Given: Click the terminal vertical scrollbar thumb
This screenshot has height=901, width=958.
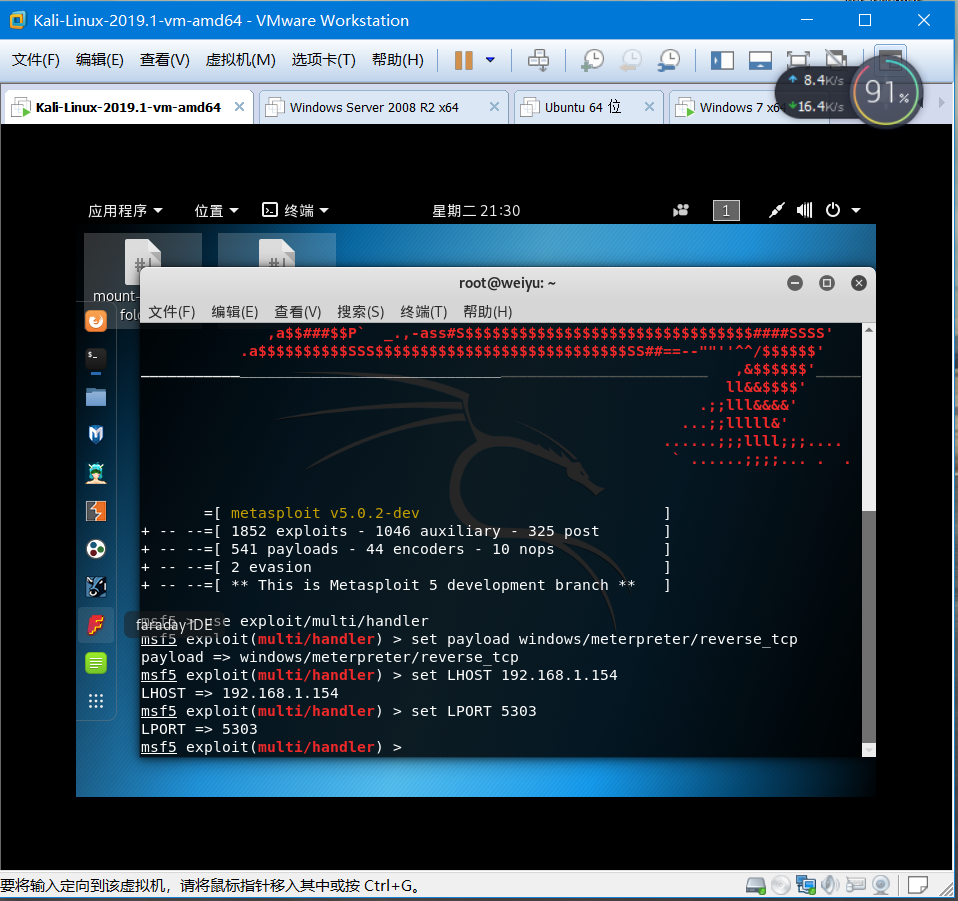Looking at the screenshot, I should point(868,627).
